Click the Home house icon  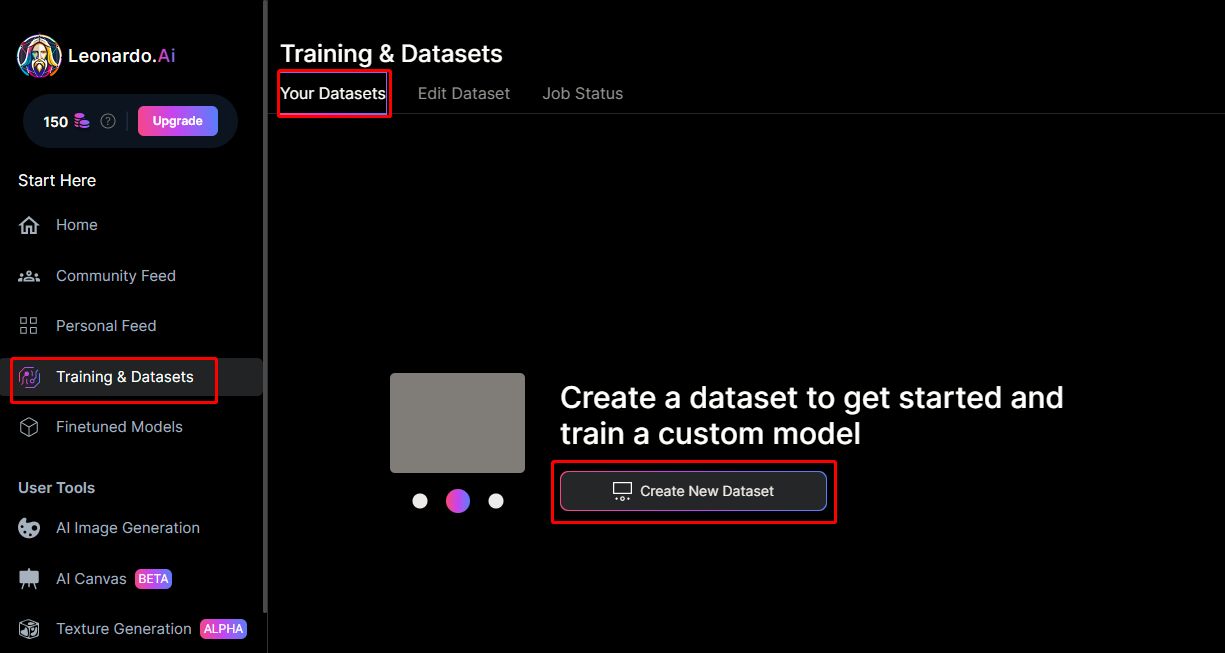[x=29, y=225]
